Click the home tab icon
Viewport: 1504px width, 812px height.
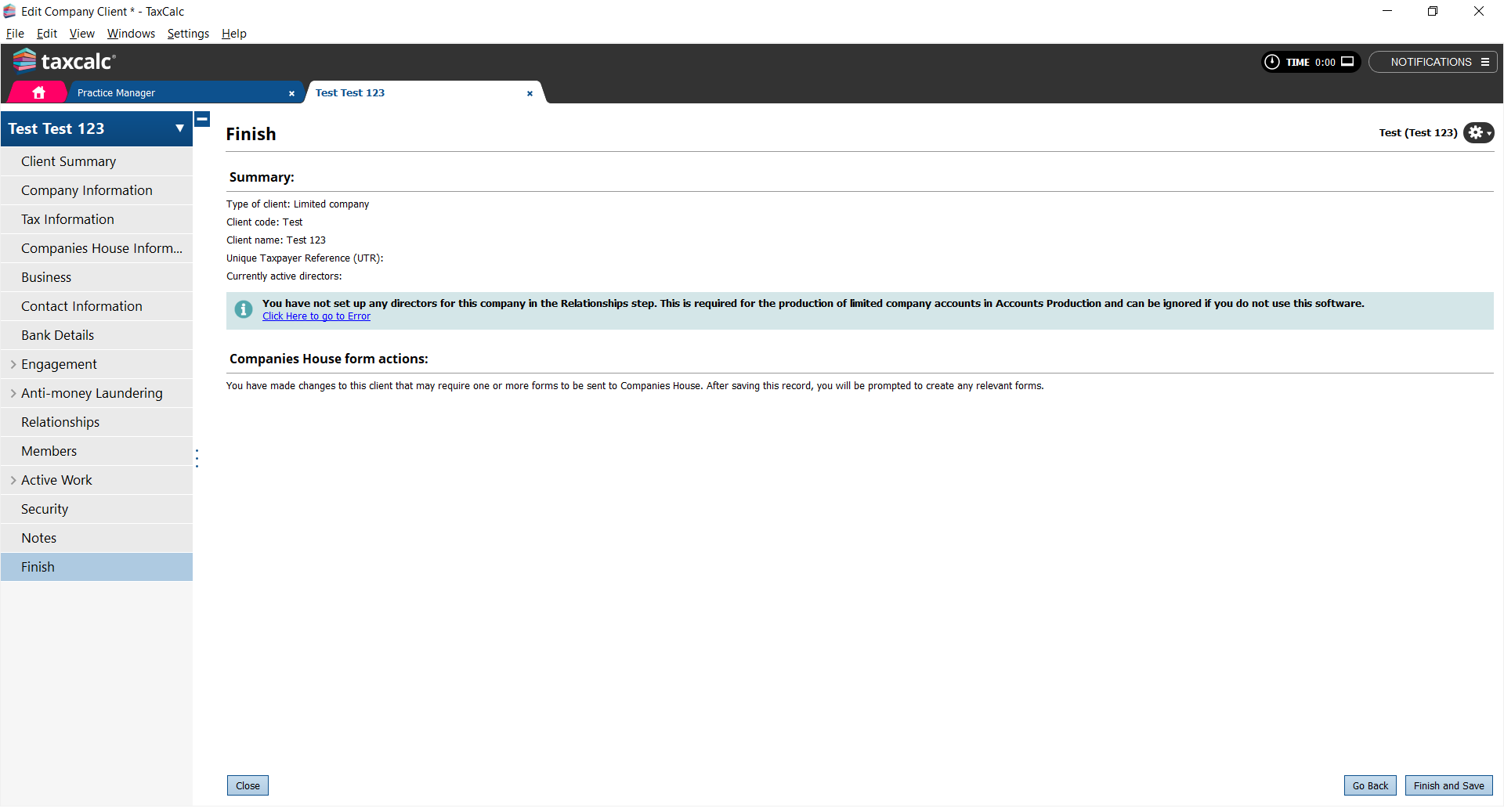click(x=38, y=92)
